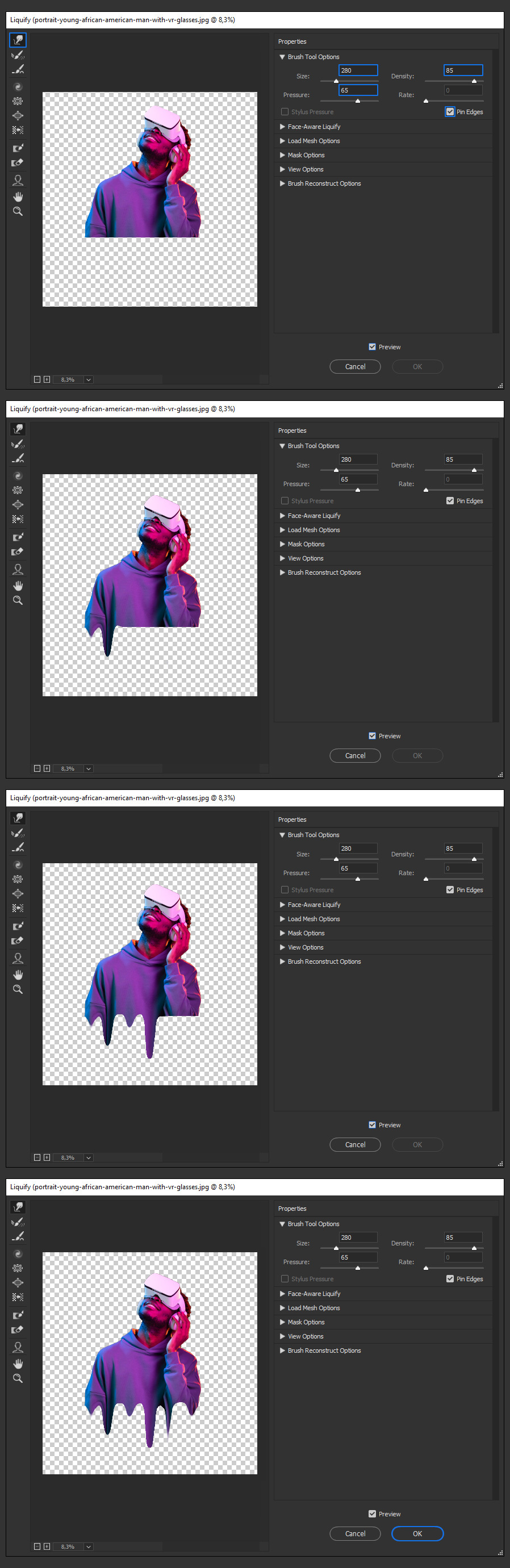This screenshot has height=1568, width=510.
Task: Click the Pressure field in the bottom dialog
Action: click(x=358, y=1257)
